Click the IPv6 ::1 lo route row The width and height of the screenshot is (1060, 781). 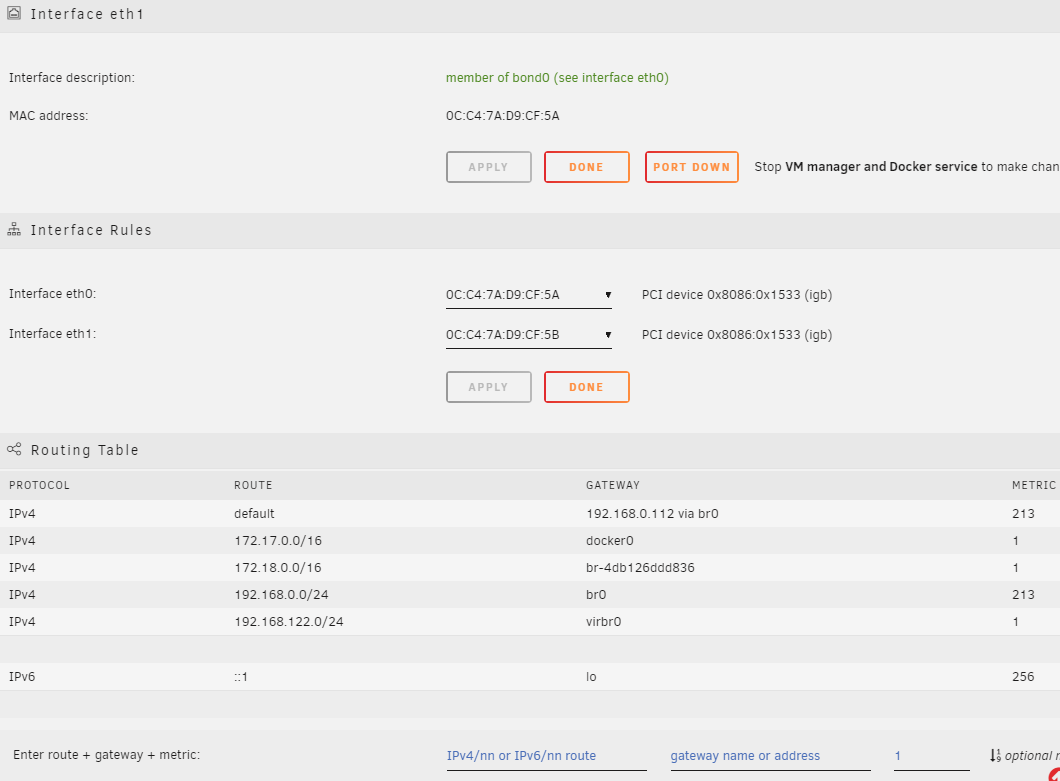(530, 676)
